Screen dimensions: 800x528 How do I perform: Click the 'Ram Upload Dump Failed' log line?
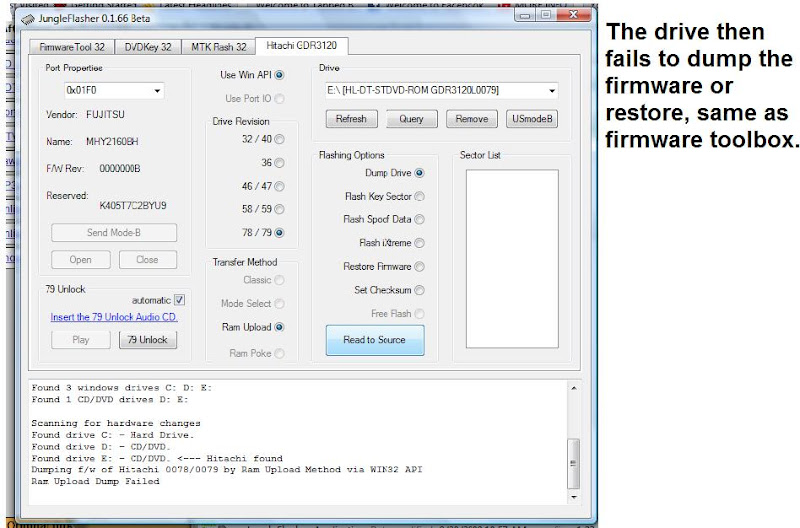[95, 481]
